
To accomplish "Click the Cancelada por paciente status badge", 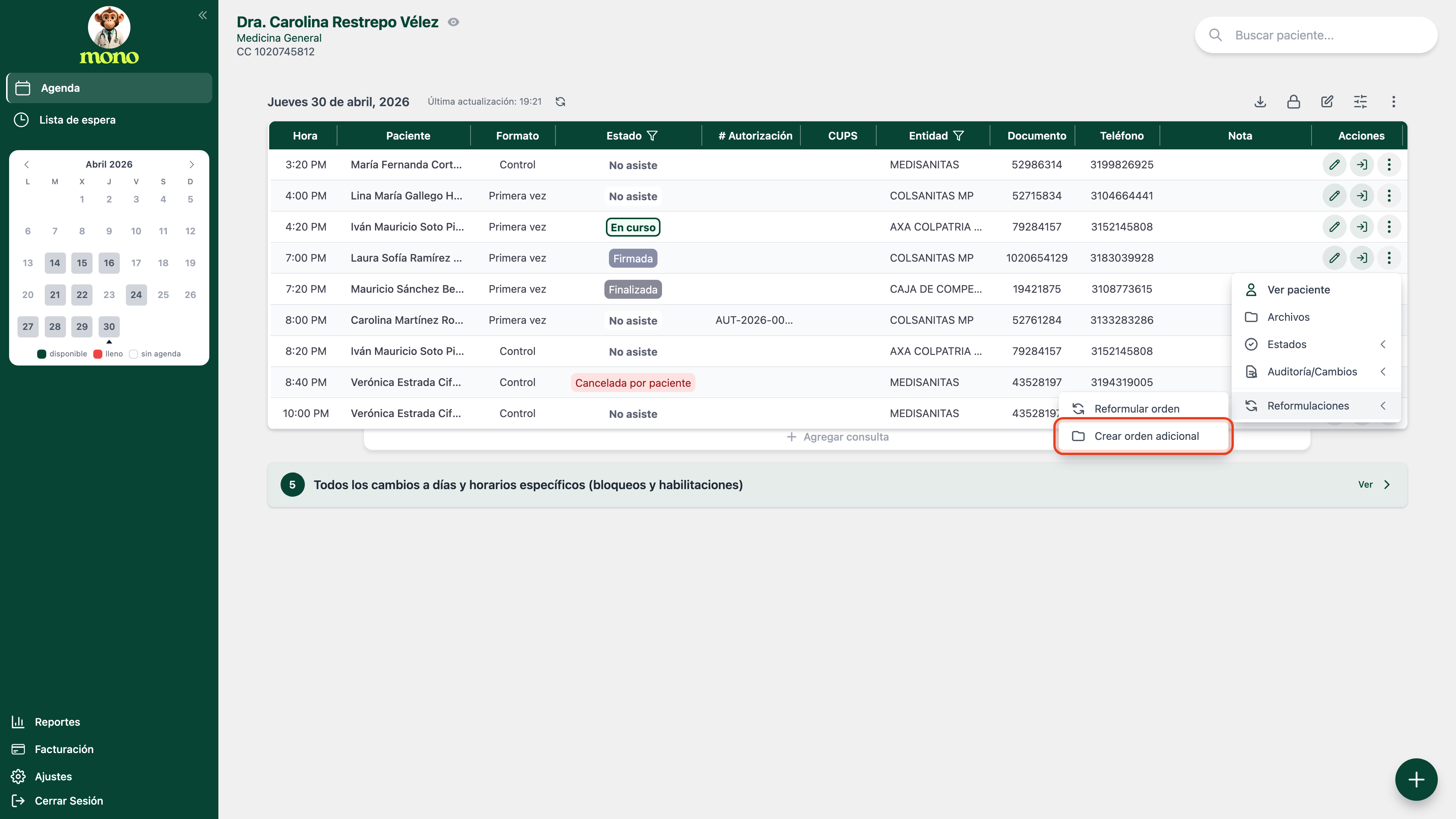I will tap(633, 383).
